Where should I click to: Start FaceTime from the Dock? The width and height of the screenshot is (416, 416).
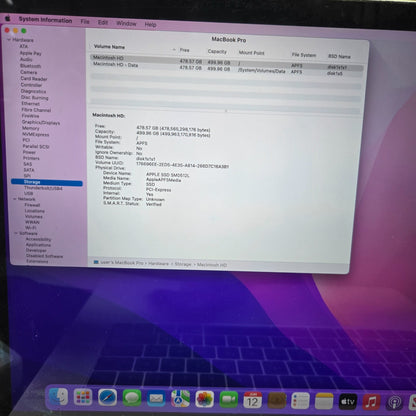click(x=229, y=399)
